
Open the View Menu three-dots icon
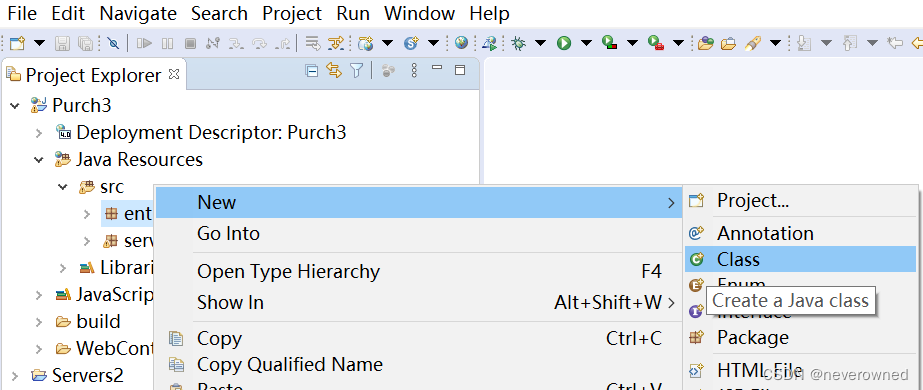click(x=414, y=71)
